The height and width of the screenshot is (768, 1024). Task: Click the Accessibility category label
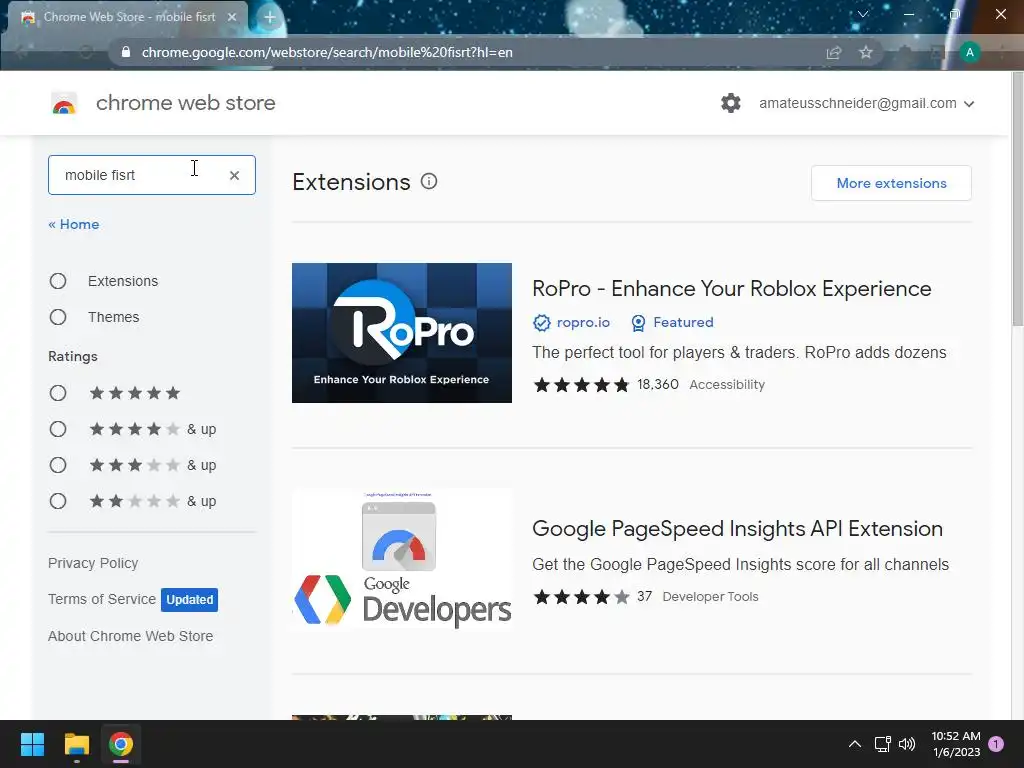[x=727, y=385]
